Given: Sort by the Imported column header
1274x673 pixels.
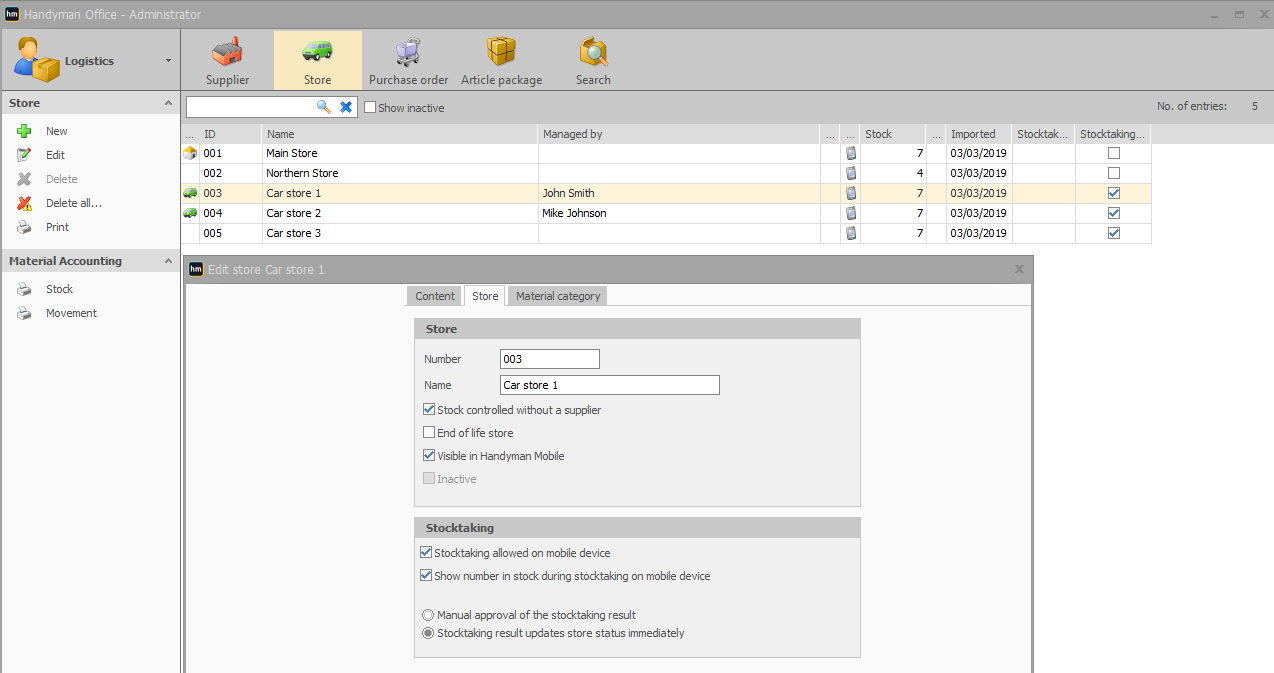Looking at the screenshot, I should point(979,134).
